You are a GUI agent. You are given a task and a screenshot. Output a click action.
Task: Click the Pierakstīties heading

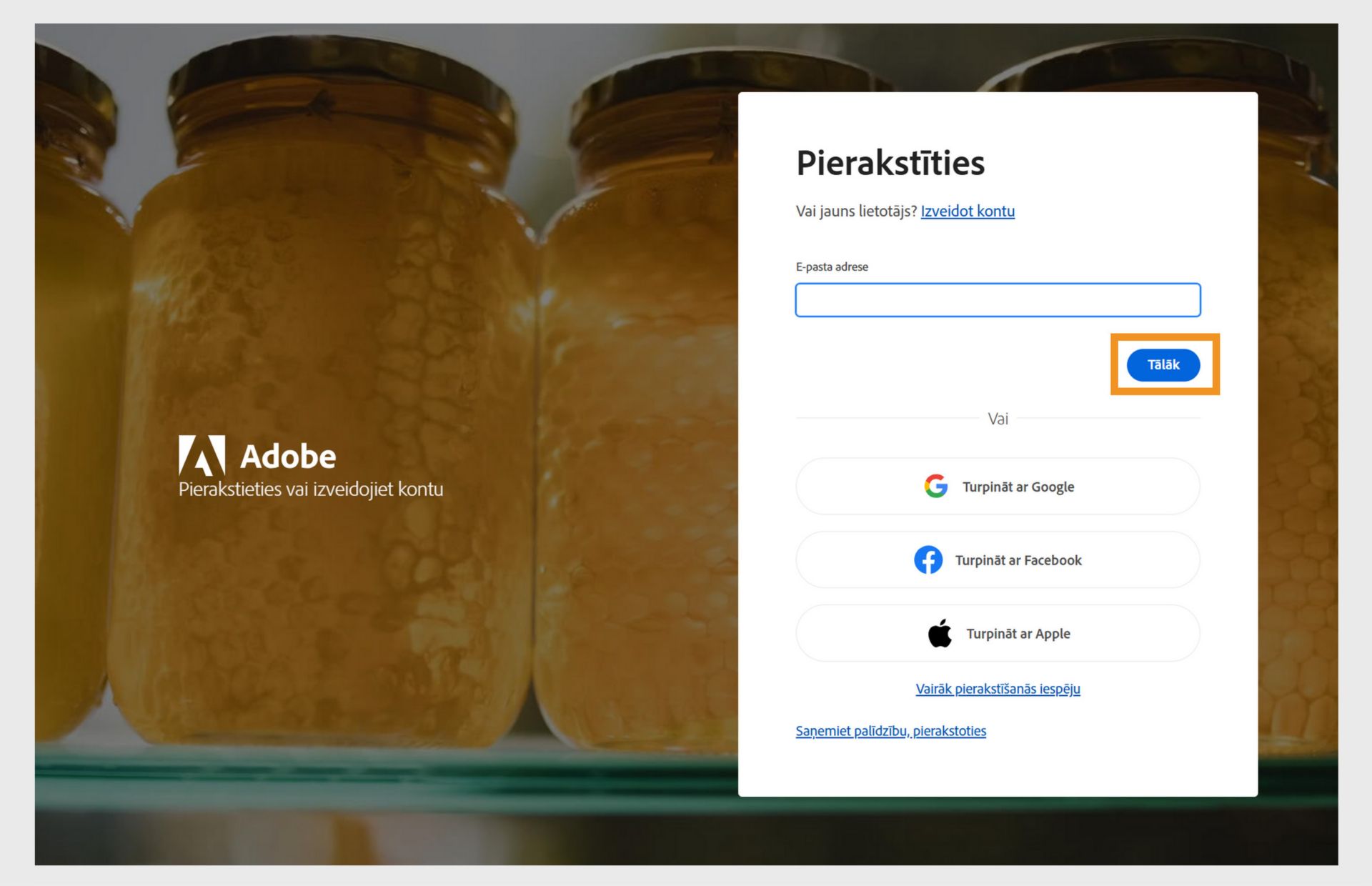point(890,163)
